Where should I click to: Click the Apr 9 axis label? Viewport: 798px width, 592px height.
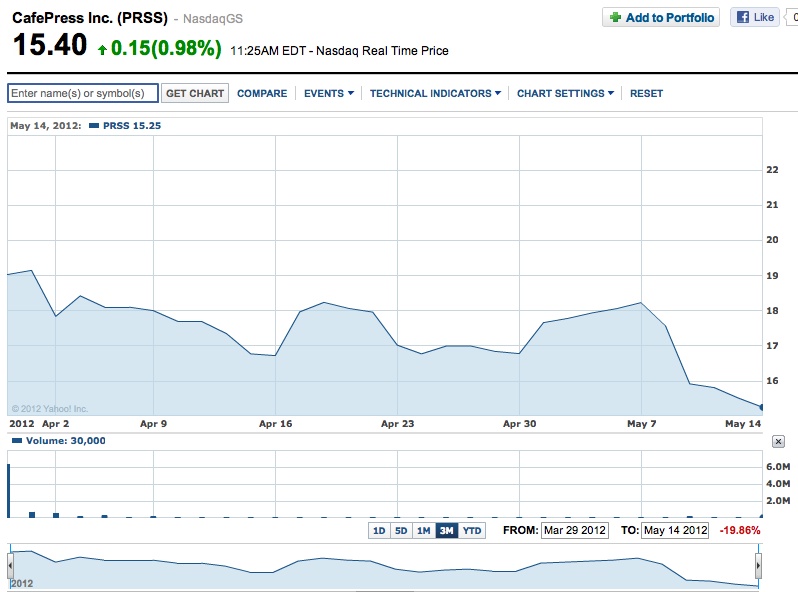153,424
